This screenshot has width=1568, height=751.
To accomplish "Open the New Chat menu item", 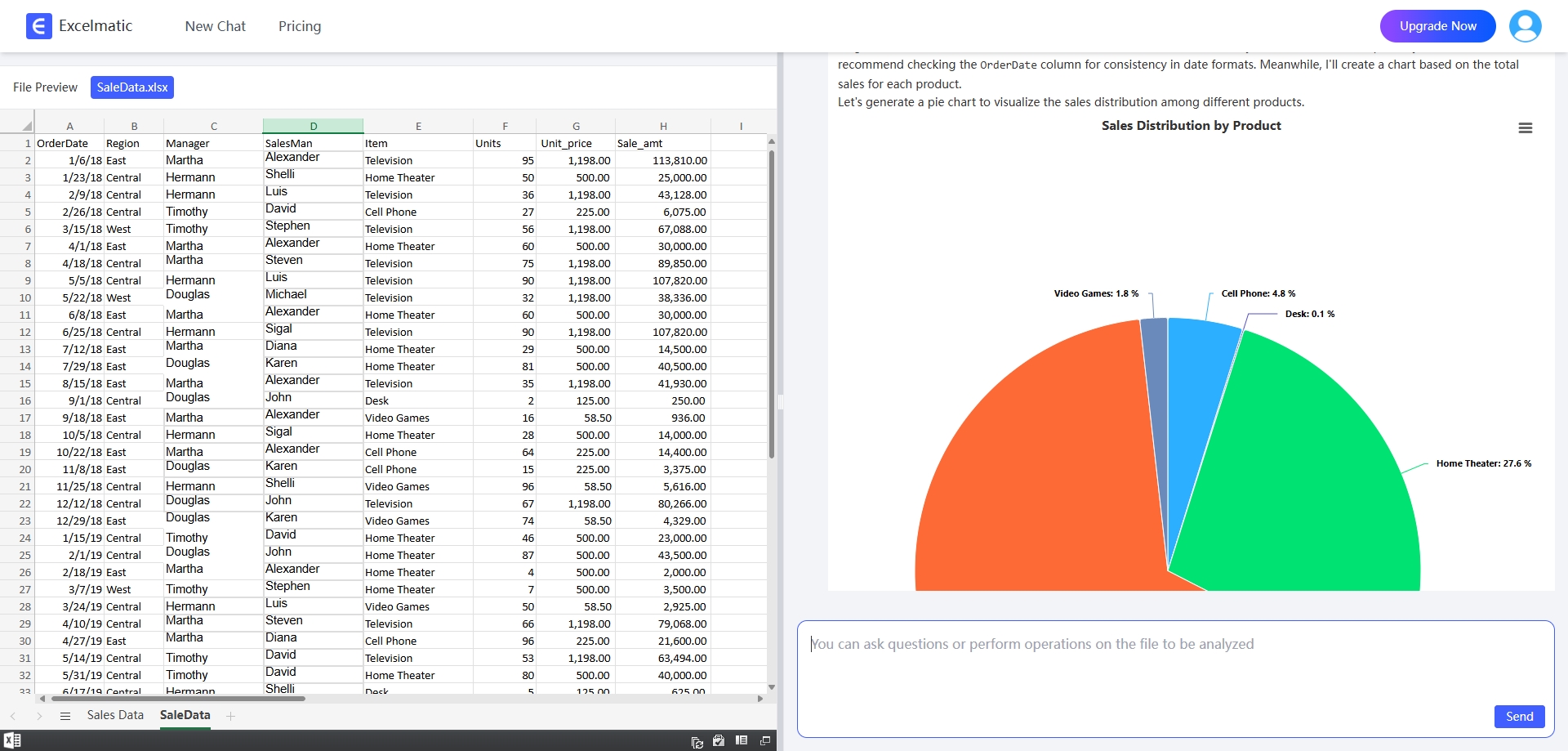I will pos(215,26).
